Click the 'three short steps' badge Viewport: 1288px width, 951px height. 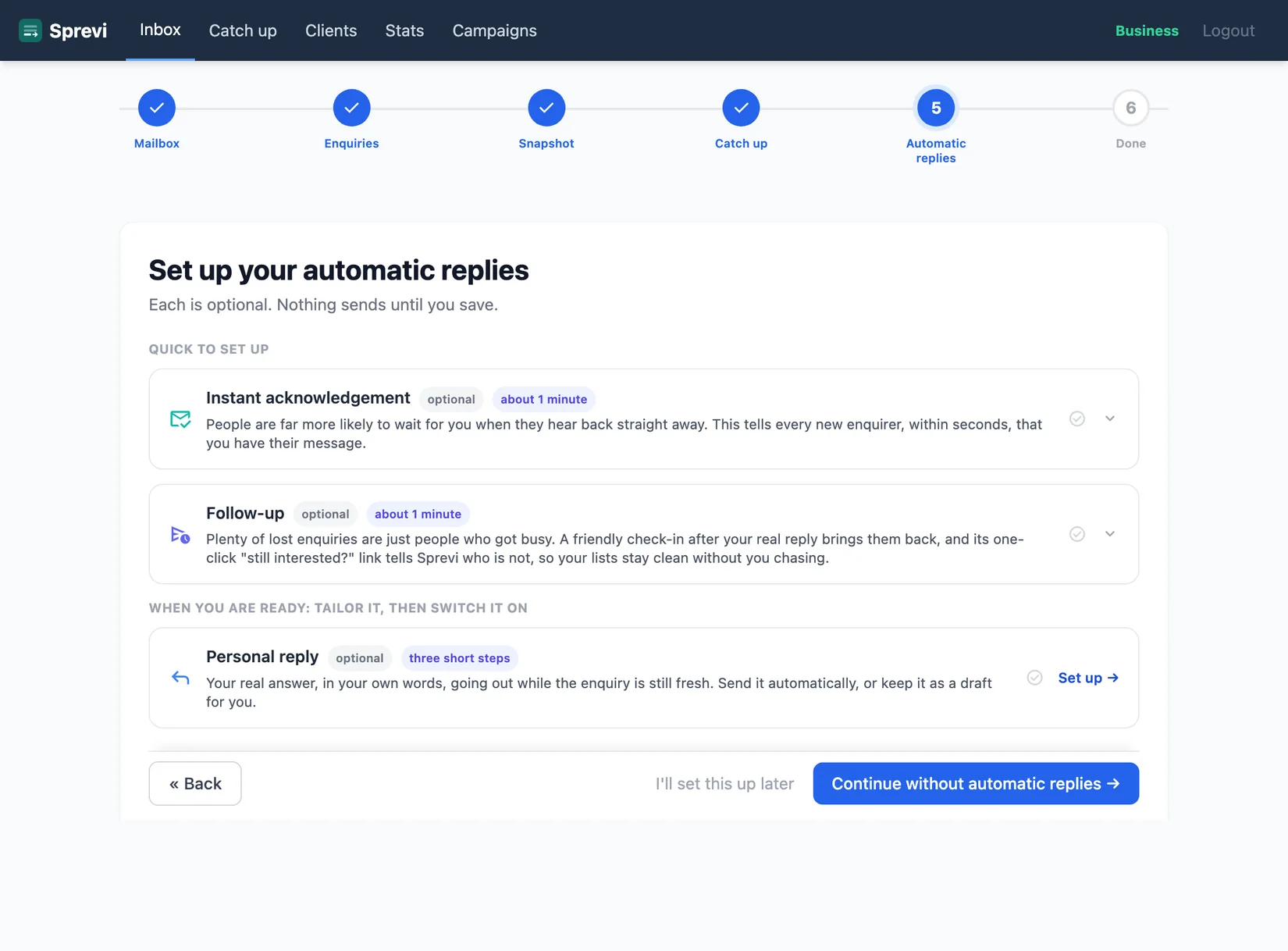pos(460,658)
